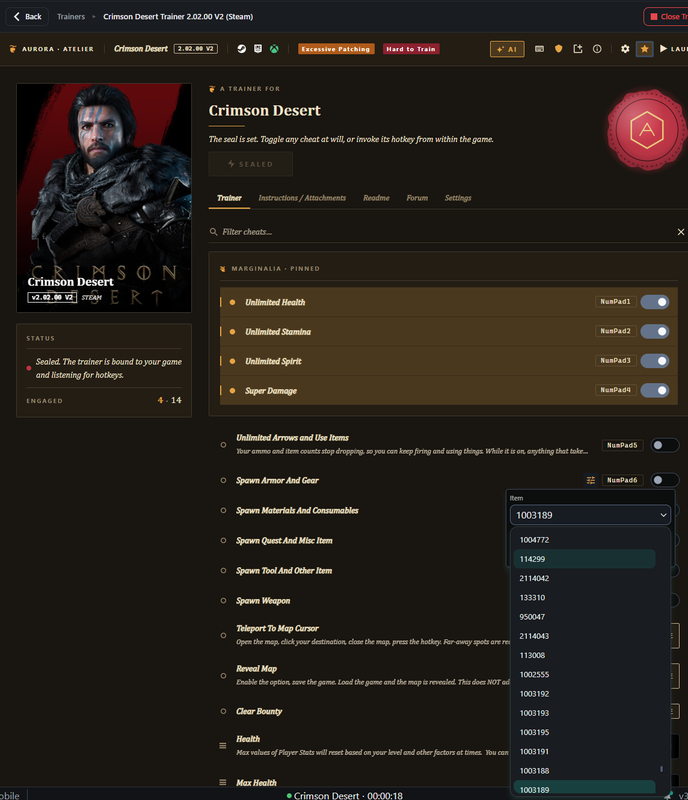
Task: Click the red wax seal emblem
Action: click(x=647, y=130)
